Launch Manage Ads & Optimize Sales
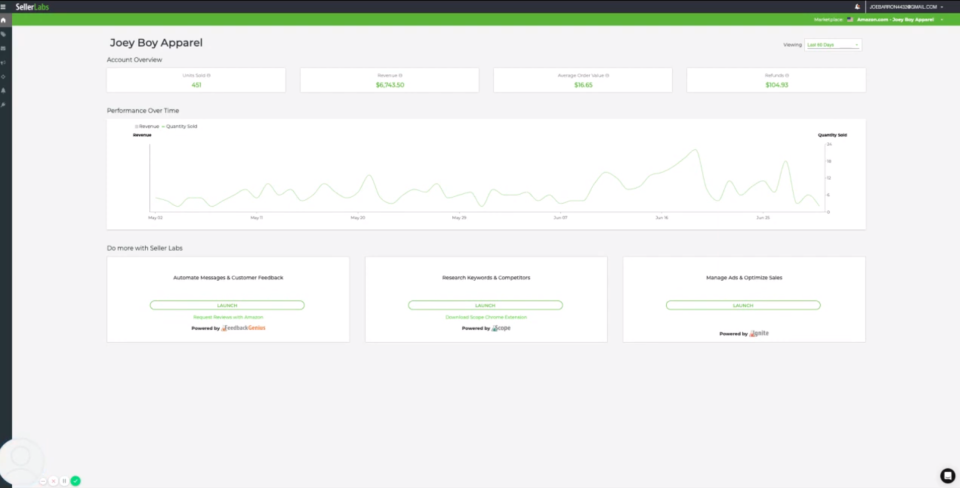Image resolution: width=960 pixels, height=488 pixels. 743,305
